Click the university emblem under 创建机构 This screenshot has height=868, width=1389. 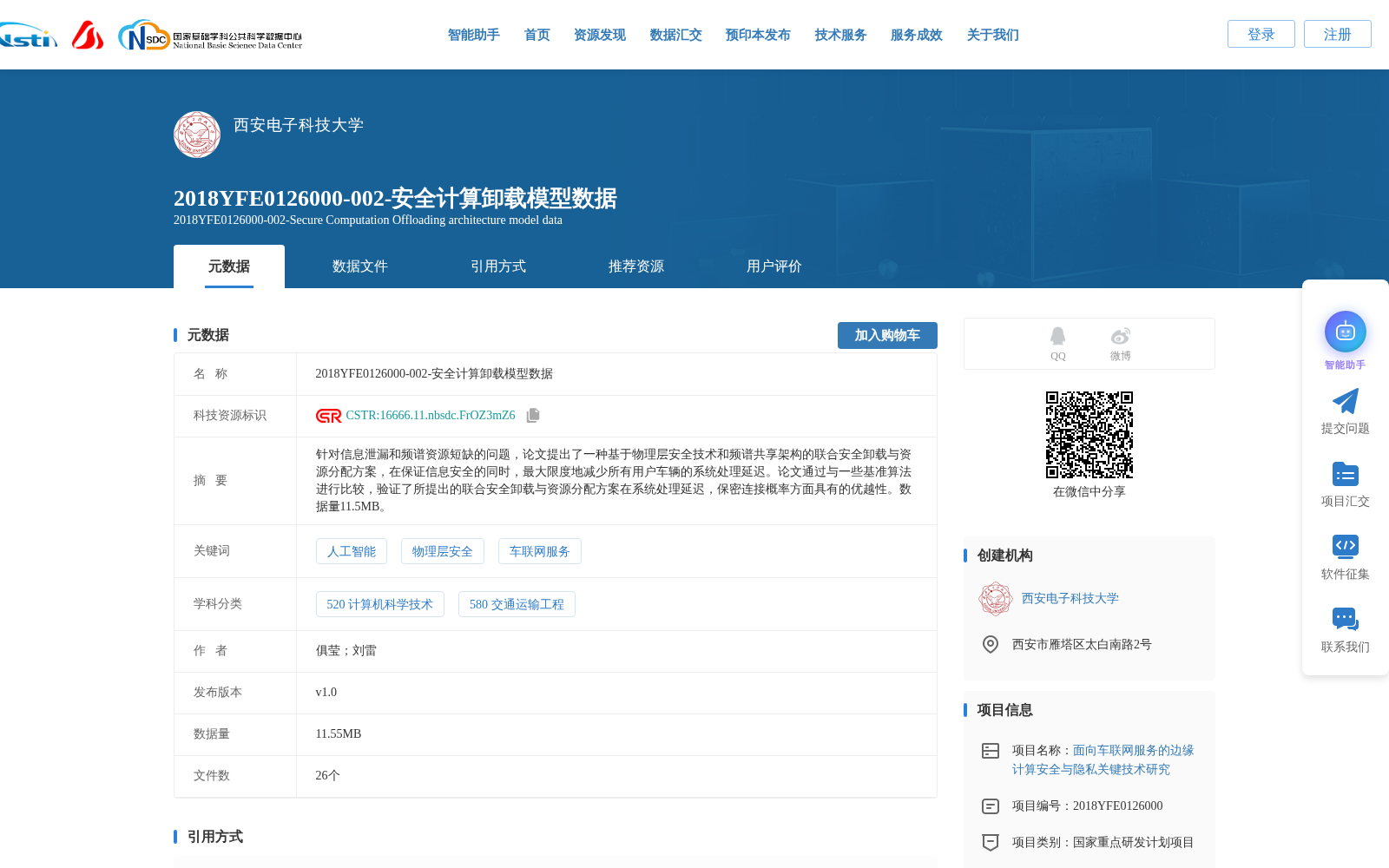click(996, 599)
